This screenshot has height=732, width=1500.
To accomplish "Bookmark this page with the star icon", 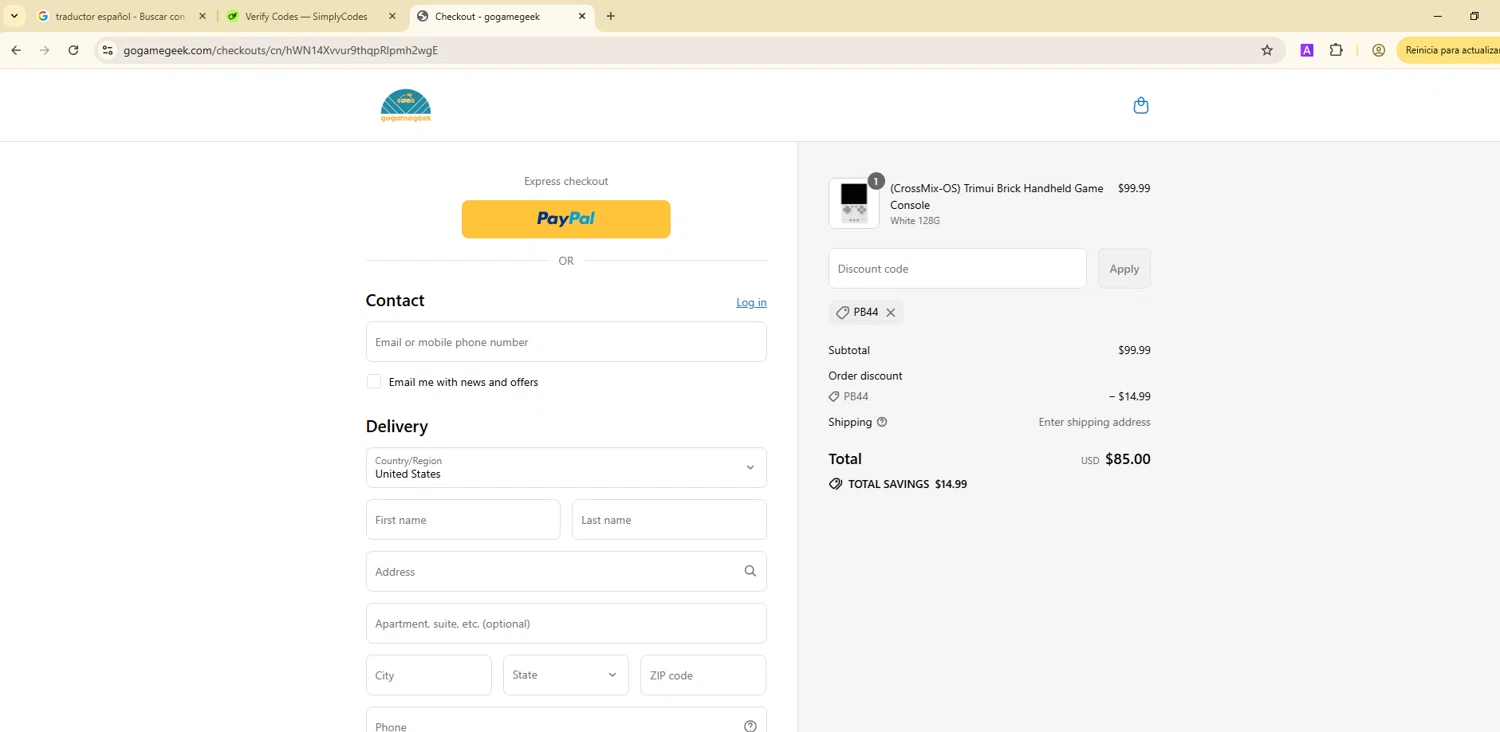I will tap(1267, 50).
